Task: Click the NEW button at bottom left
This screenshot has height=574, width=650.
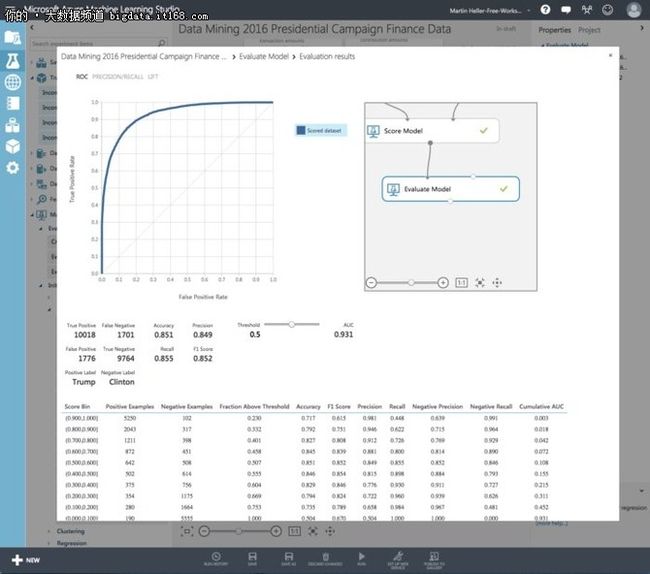Action: tap(26, 560)
